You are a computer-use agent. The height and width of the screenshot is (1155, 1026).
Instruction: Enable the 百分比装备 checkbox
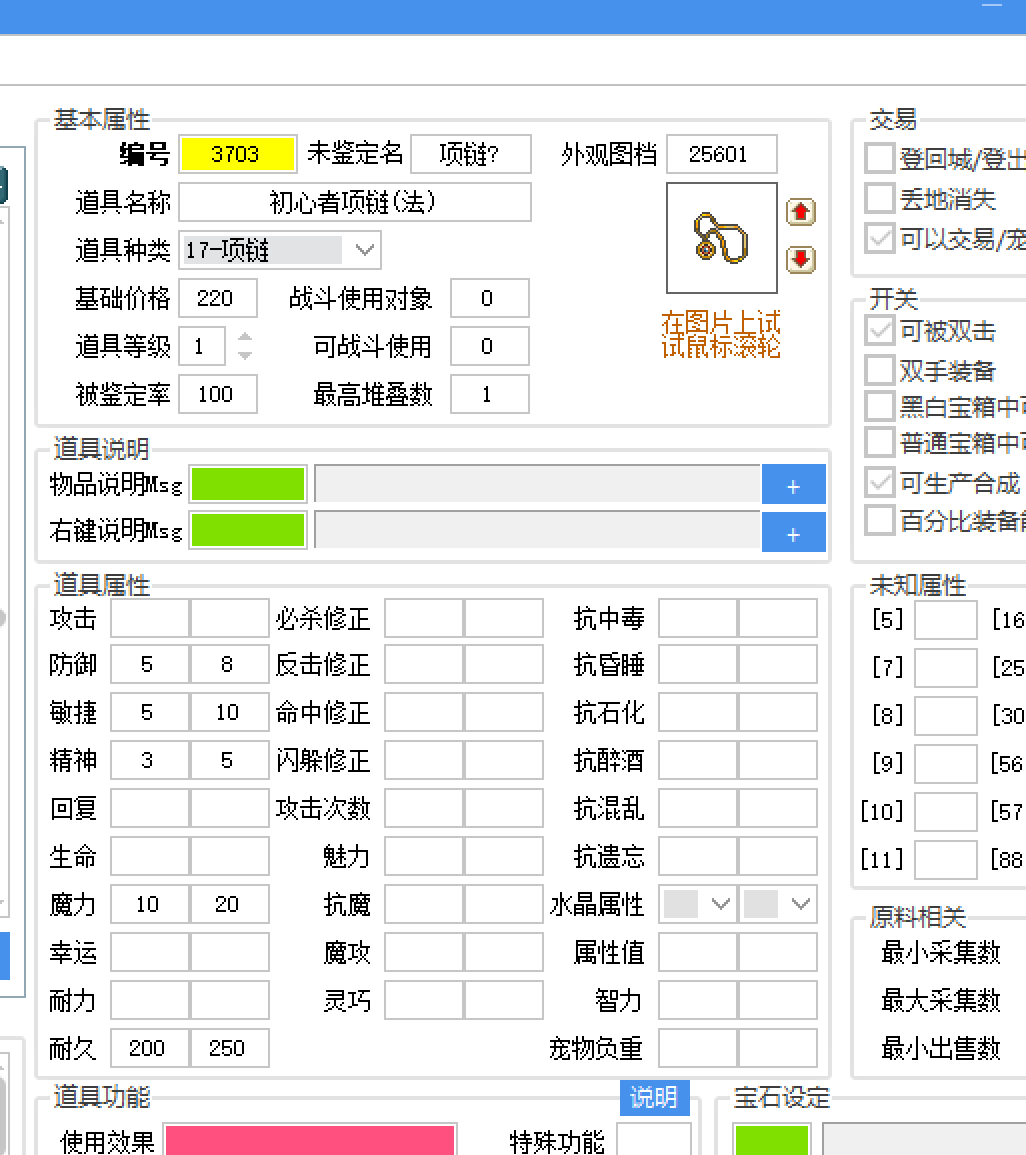879,520
